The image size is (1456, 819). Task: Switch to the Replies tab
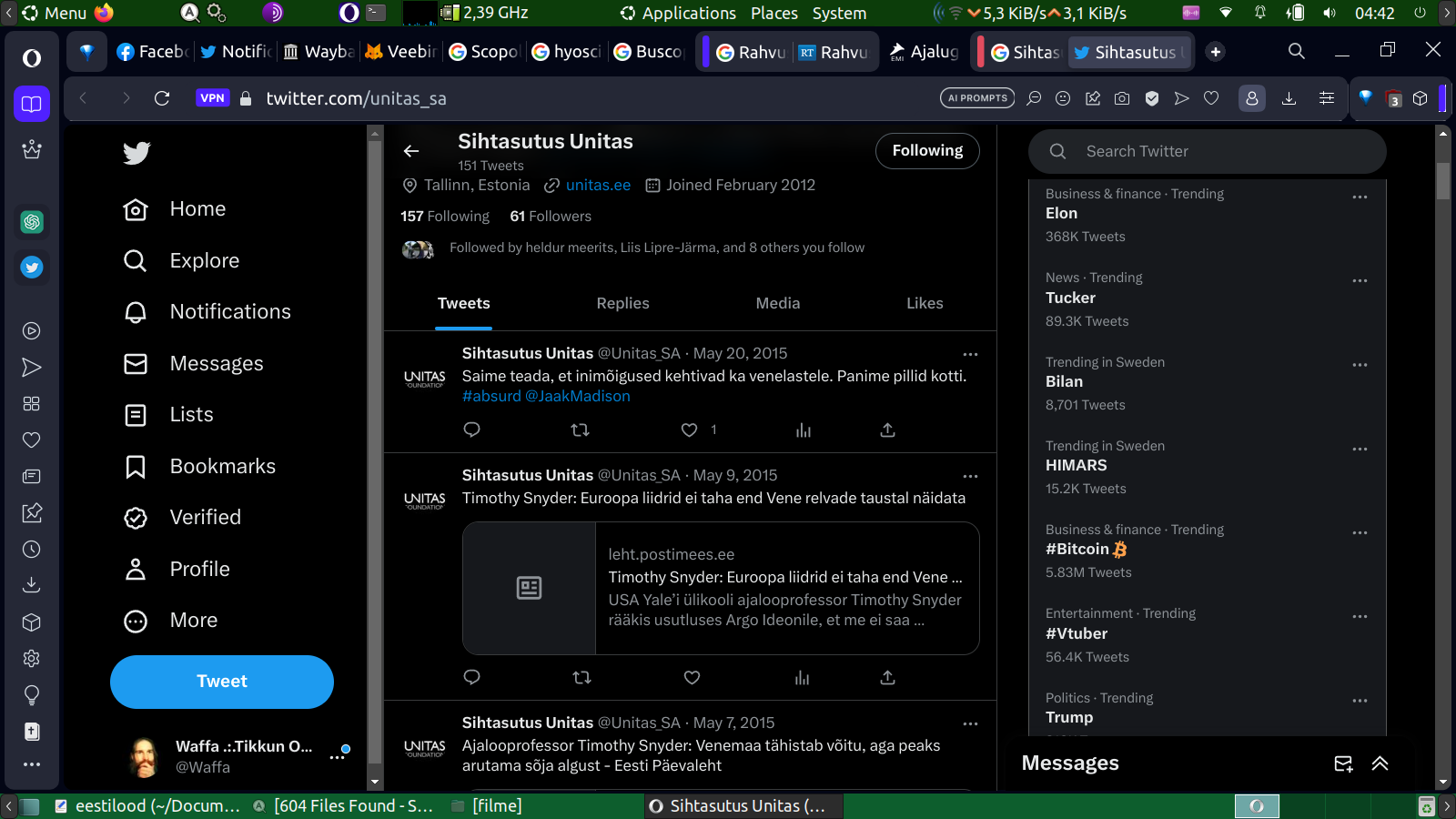click(x=622, y=303)
